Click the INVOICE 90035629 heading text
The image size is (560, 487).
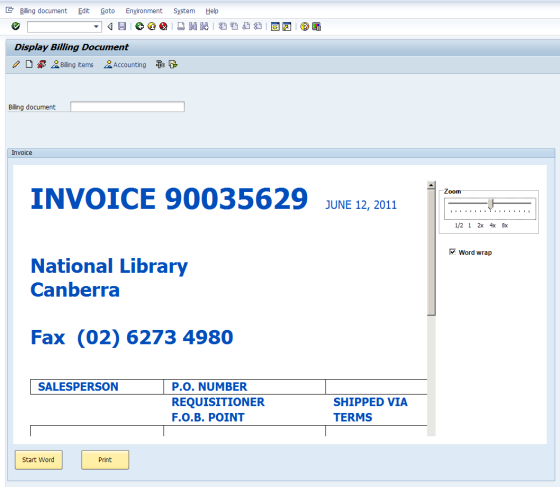(169, 199)
